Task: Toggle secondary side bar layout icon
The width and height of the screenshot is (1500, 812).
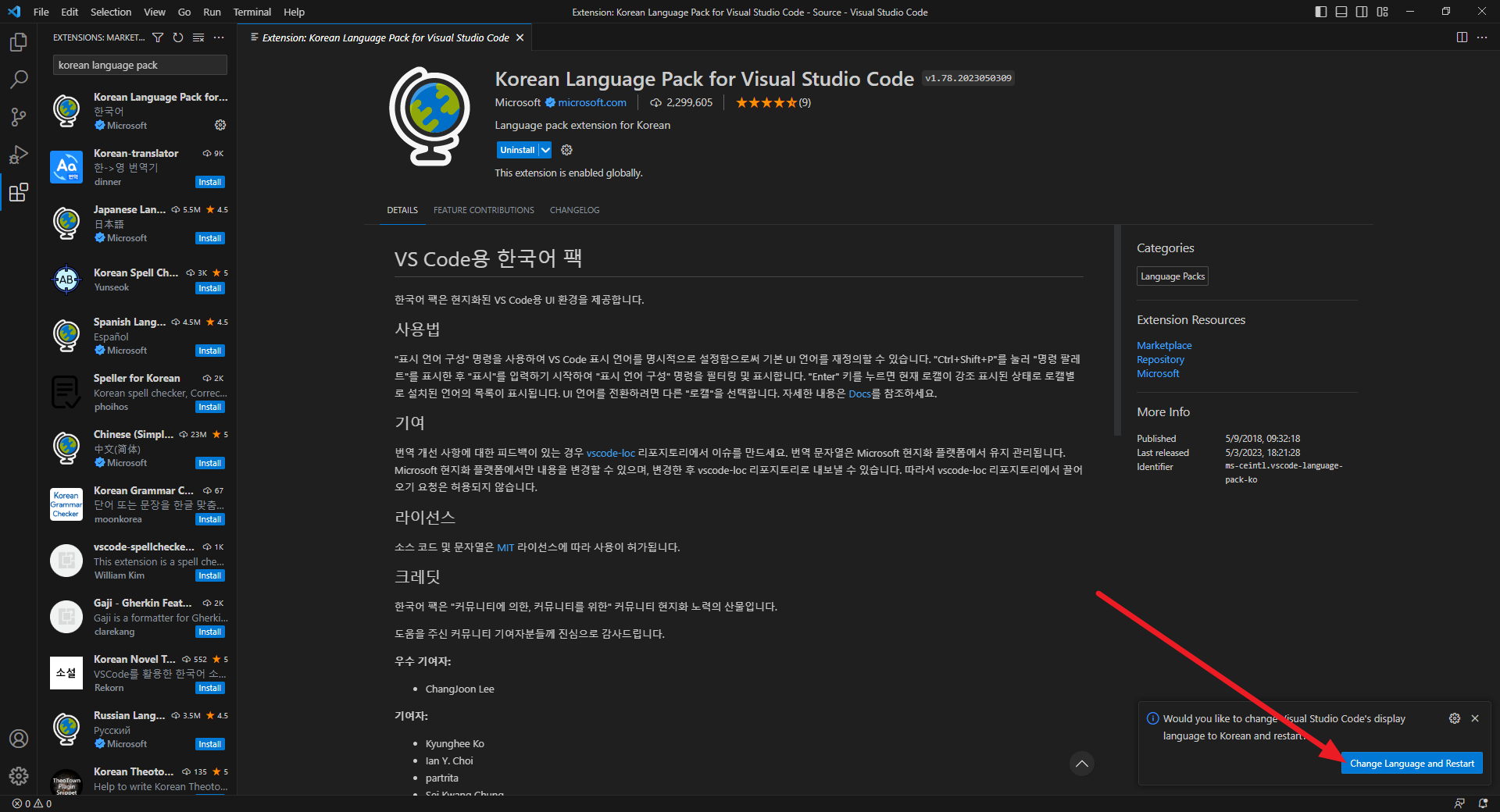Action: 1362,12
